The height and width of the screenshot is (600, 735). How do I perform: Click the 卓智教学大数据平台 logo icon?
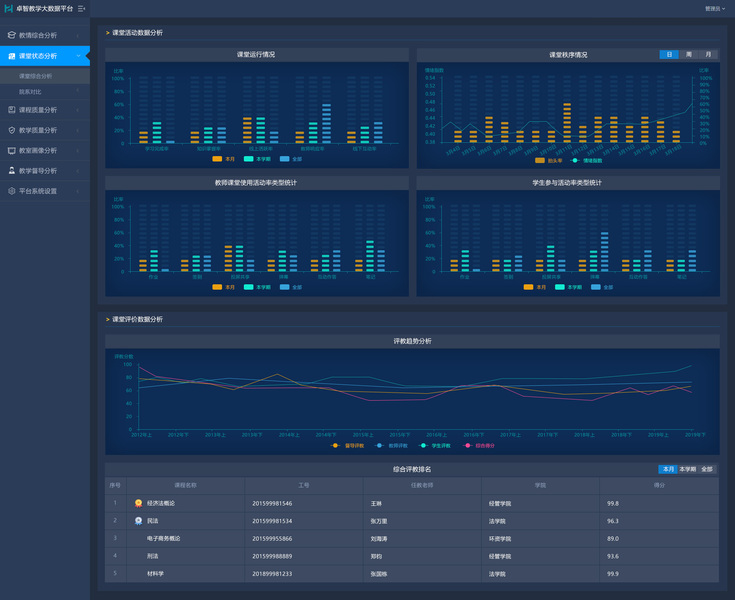8,8
